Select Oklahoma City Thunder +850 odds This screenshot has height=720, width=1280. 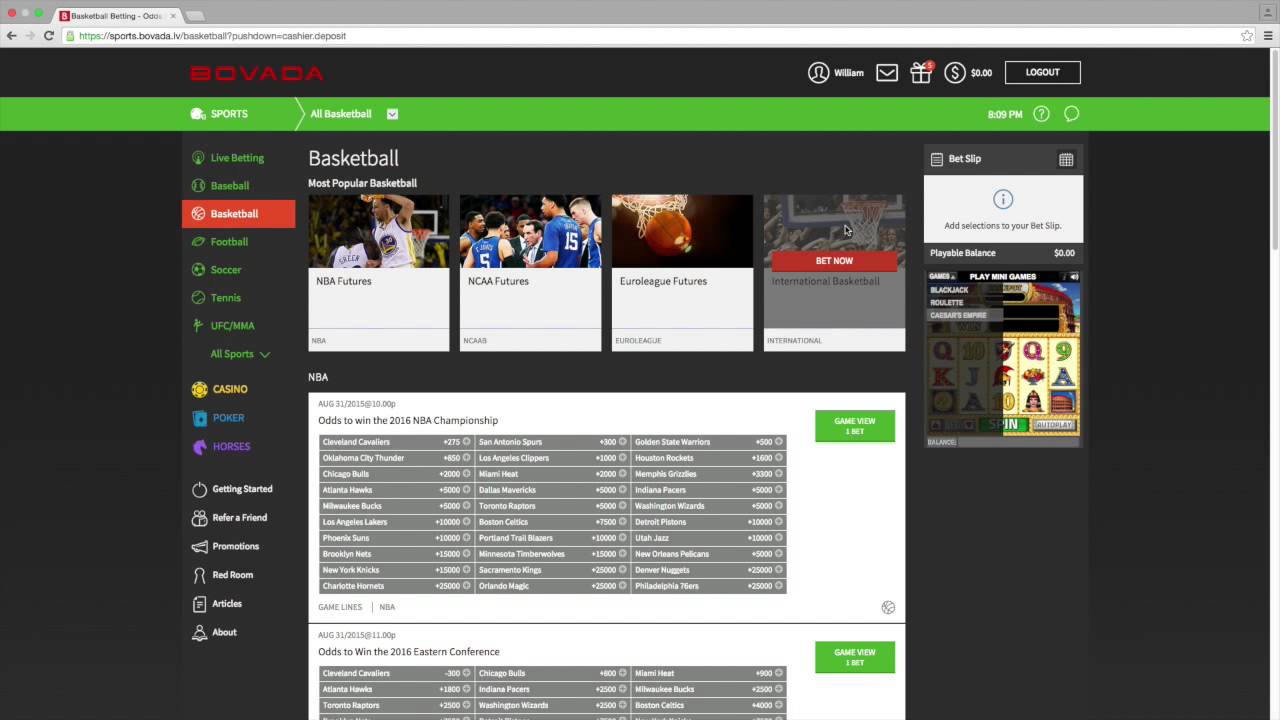pos(397,458)
